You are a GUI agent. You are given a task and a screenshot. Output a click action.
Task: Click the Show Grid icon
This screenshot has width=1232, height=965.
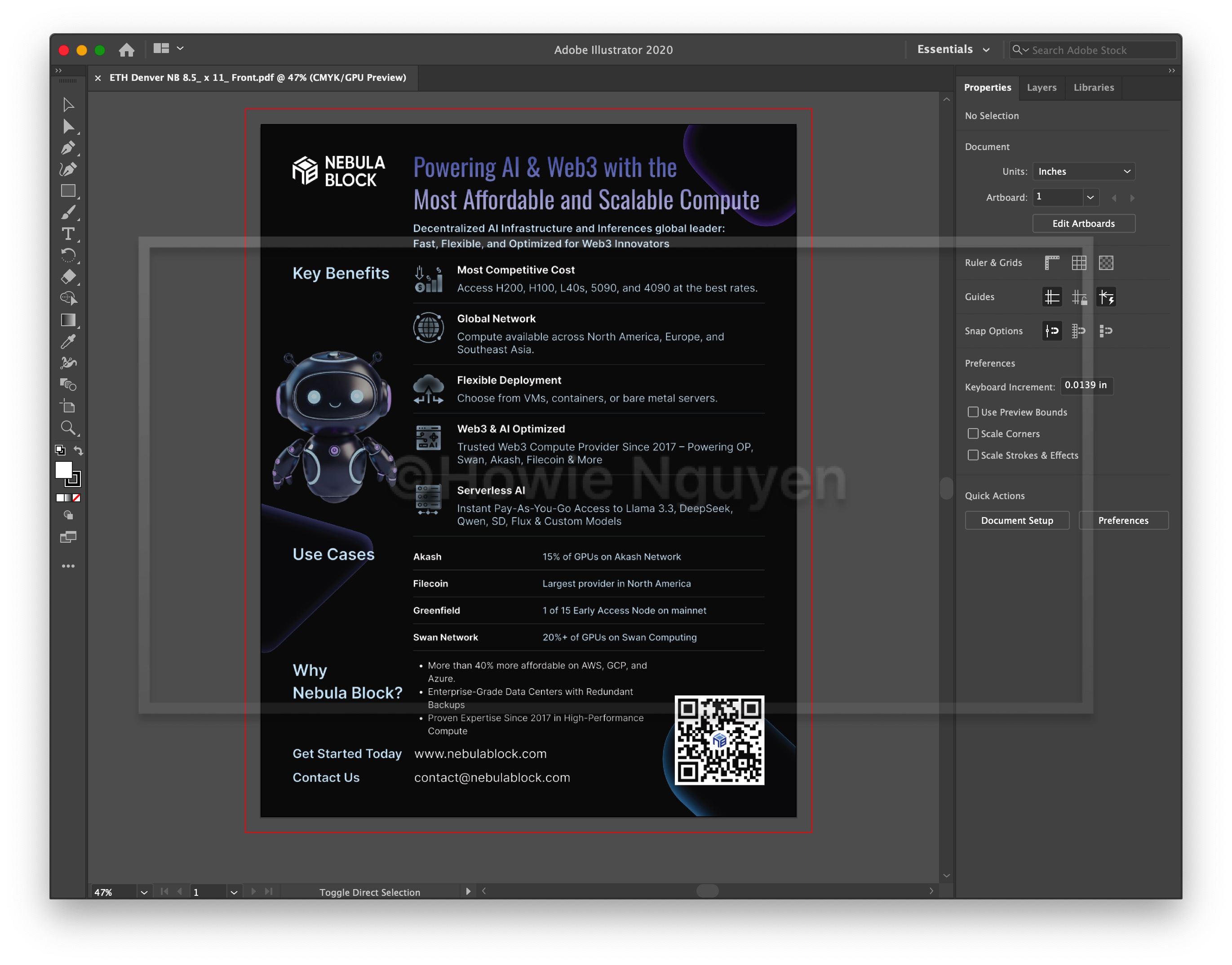1078,263
